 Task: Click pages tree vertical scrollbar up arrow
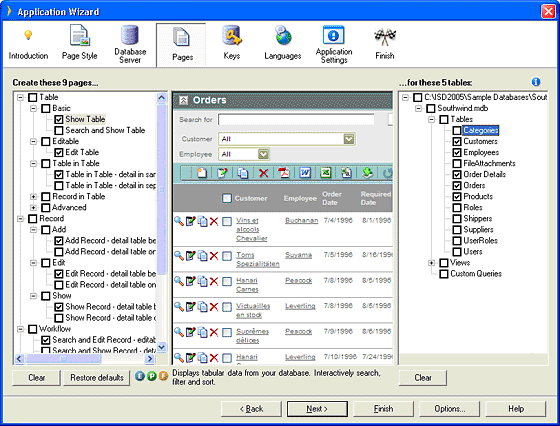point(161,97)
